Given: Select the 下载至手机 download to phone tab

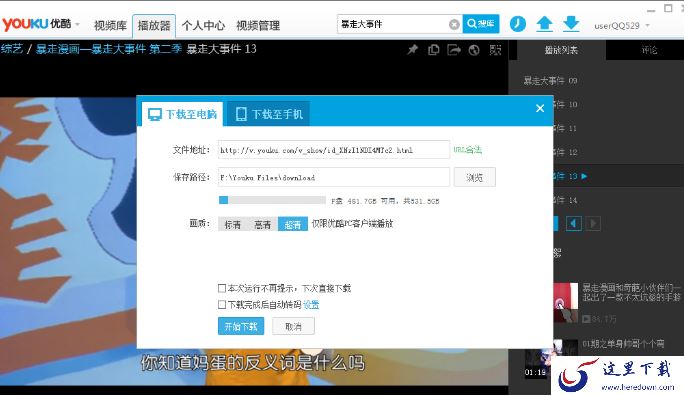Looking at the screenshot, I should [269, 114].
